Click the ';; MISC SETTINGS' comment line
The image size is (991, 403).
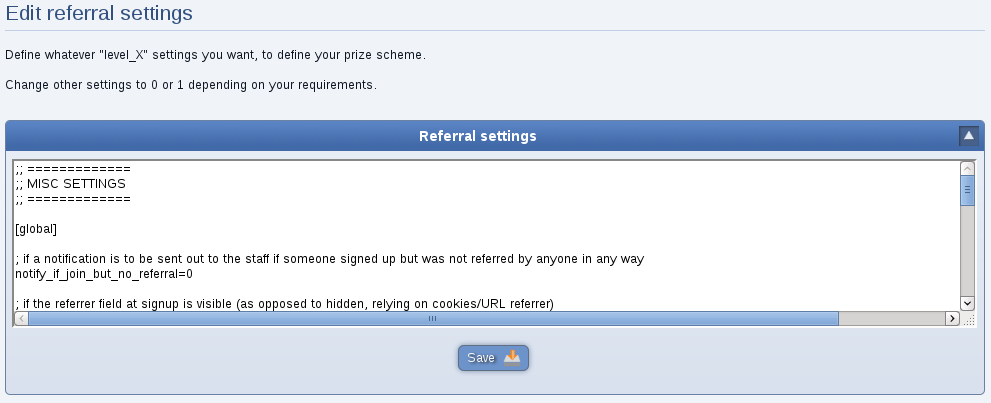70,184
